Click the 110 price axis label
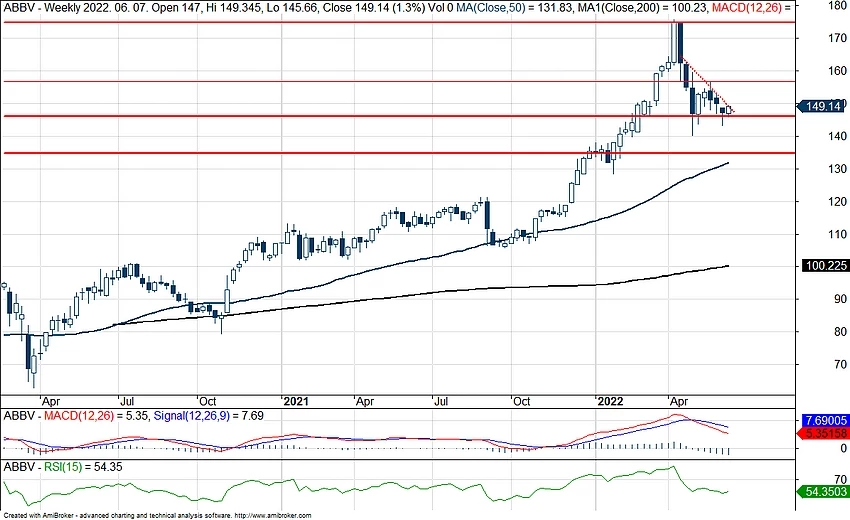Screen dimensions: 850x520 pyautogui.click(x=838, y=234)
